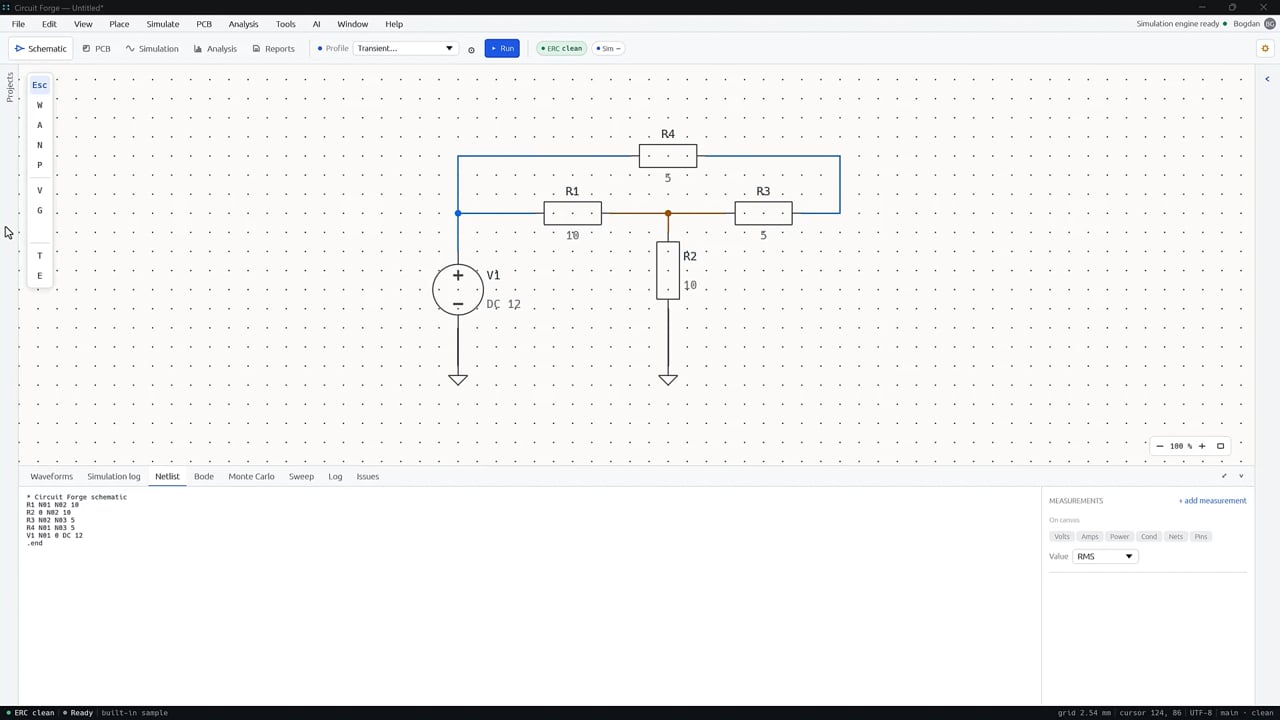The height and width of the screenshot is (720, 1280).
Task: Open the Sim status pill
Action: click(x=608, y=48)
